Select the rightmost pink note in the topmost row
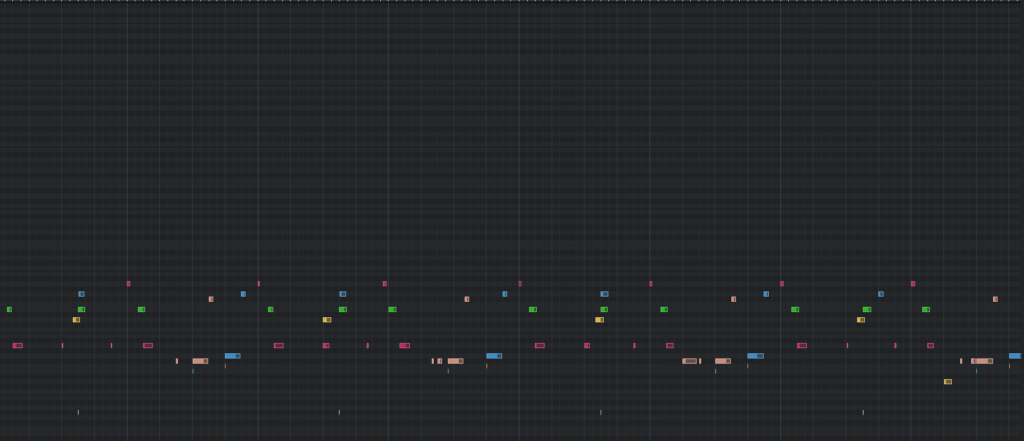The width and height of the screenshot is (1024, 441). 913,284
